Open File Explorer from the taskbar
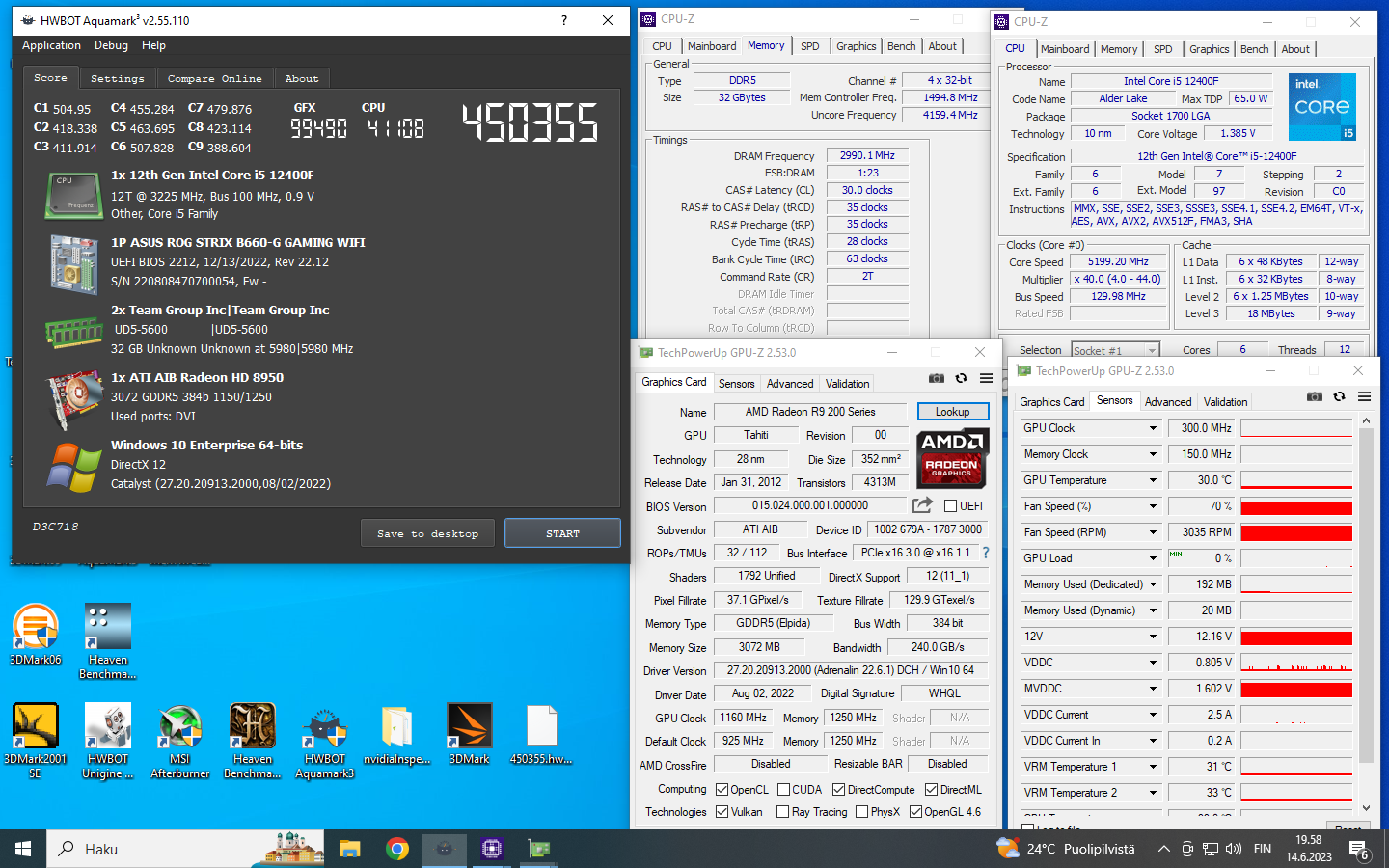1389x868 pixels. coord(349,849)
